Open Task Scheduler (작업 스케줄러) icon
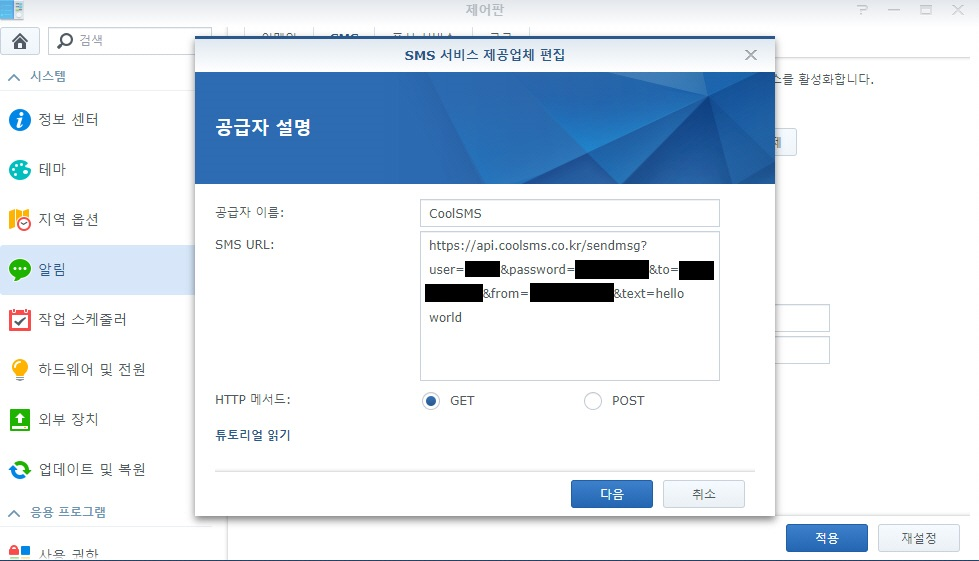 click(x=20, y=320)
